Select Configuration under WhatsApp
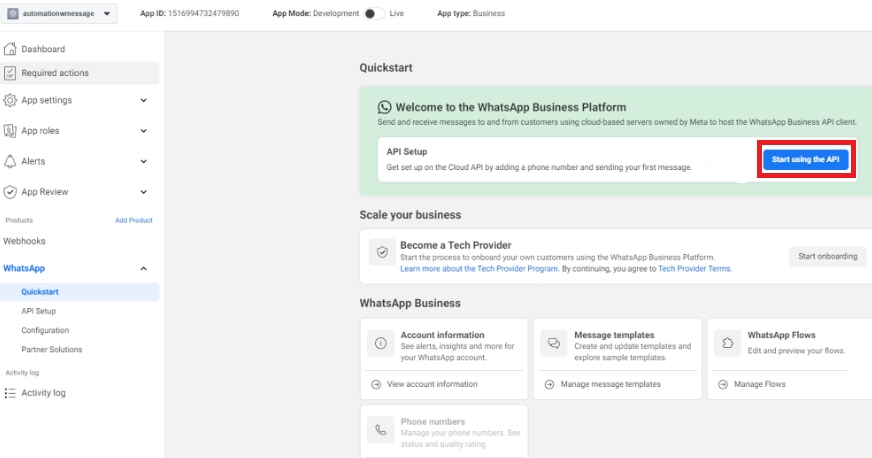The width and height of the screenshot is (872, 458). 45,330
